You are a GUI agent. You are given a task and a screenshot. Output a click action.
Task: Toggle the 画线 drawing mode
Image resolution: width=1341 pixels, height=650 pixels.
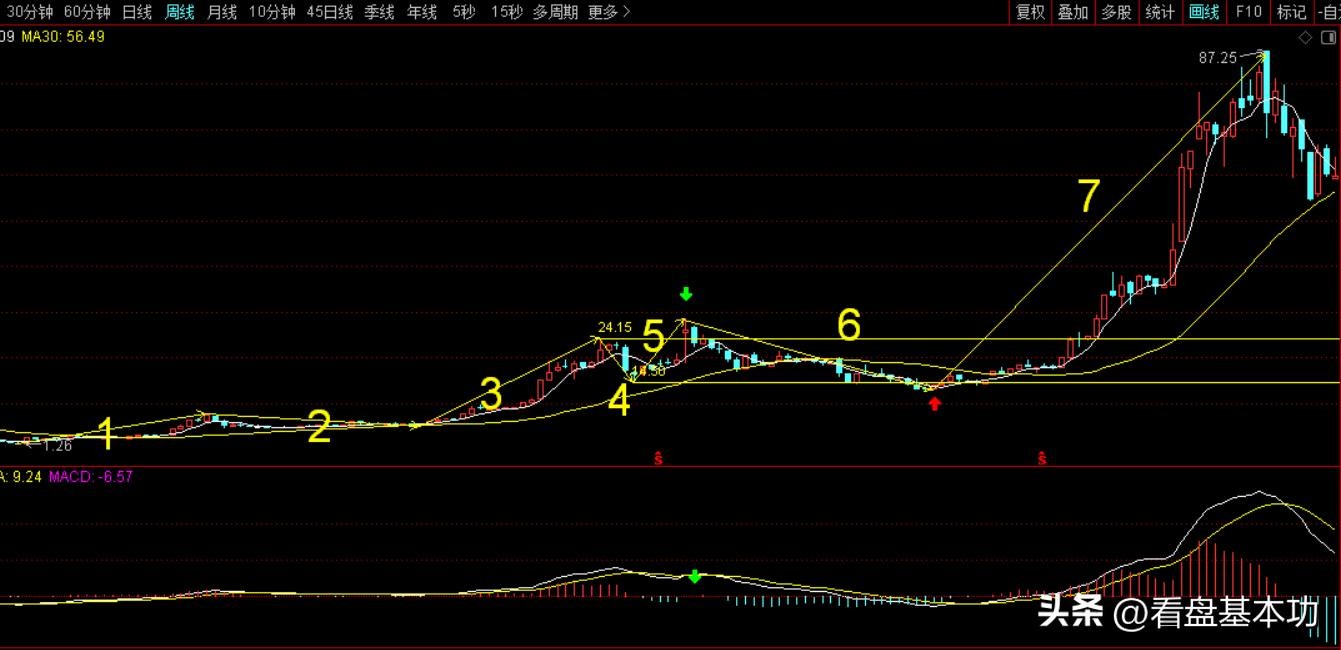click(x=1204, y=12)
